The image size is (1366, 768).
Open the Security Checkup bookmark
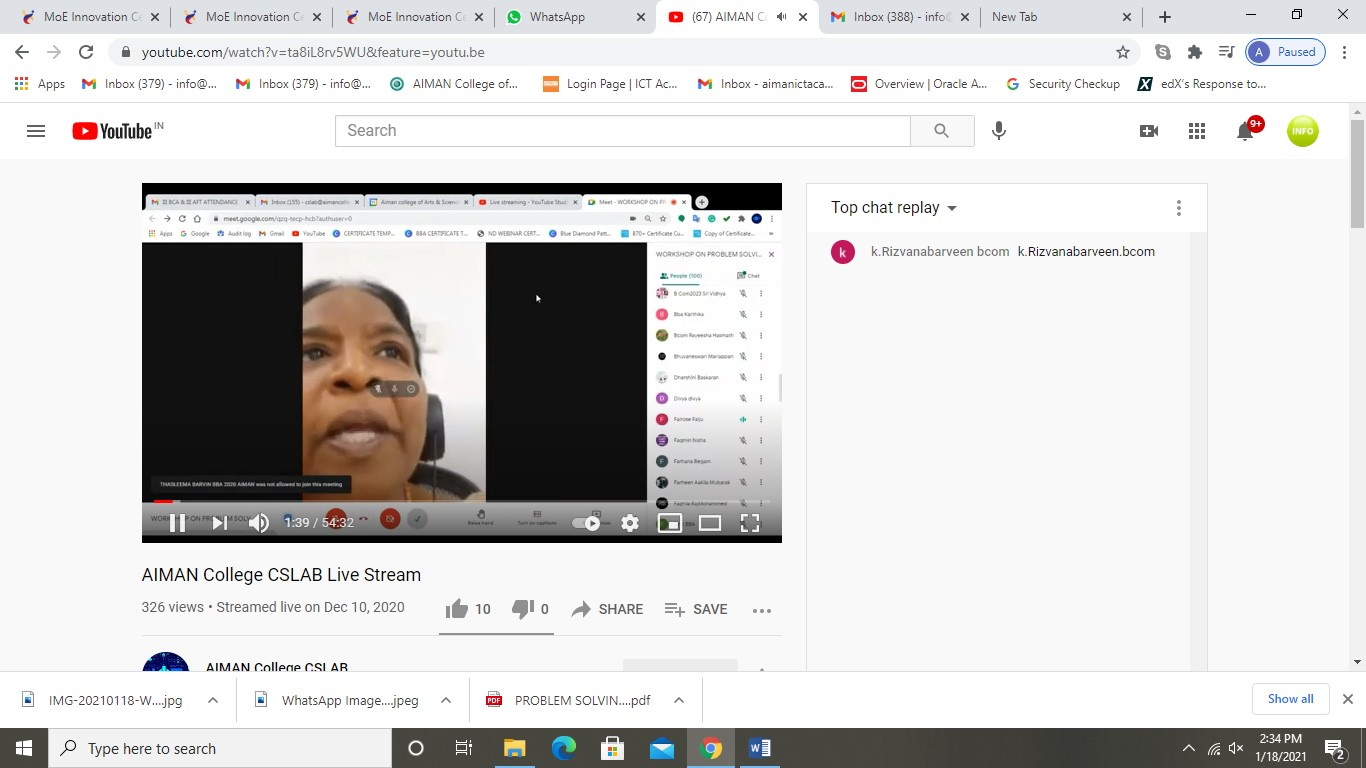tap(1063, 84)
